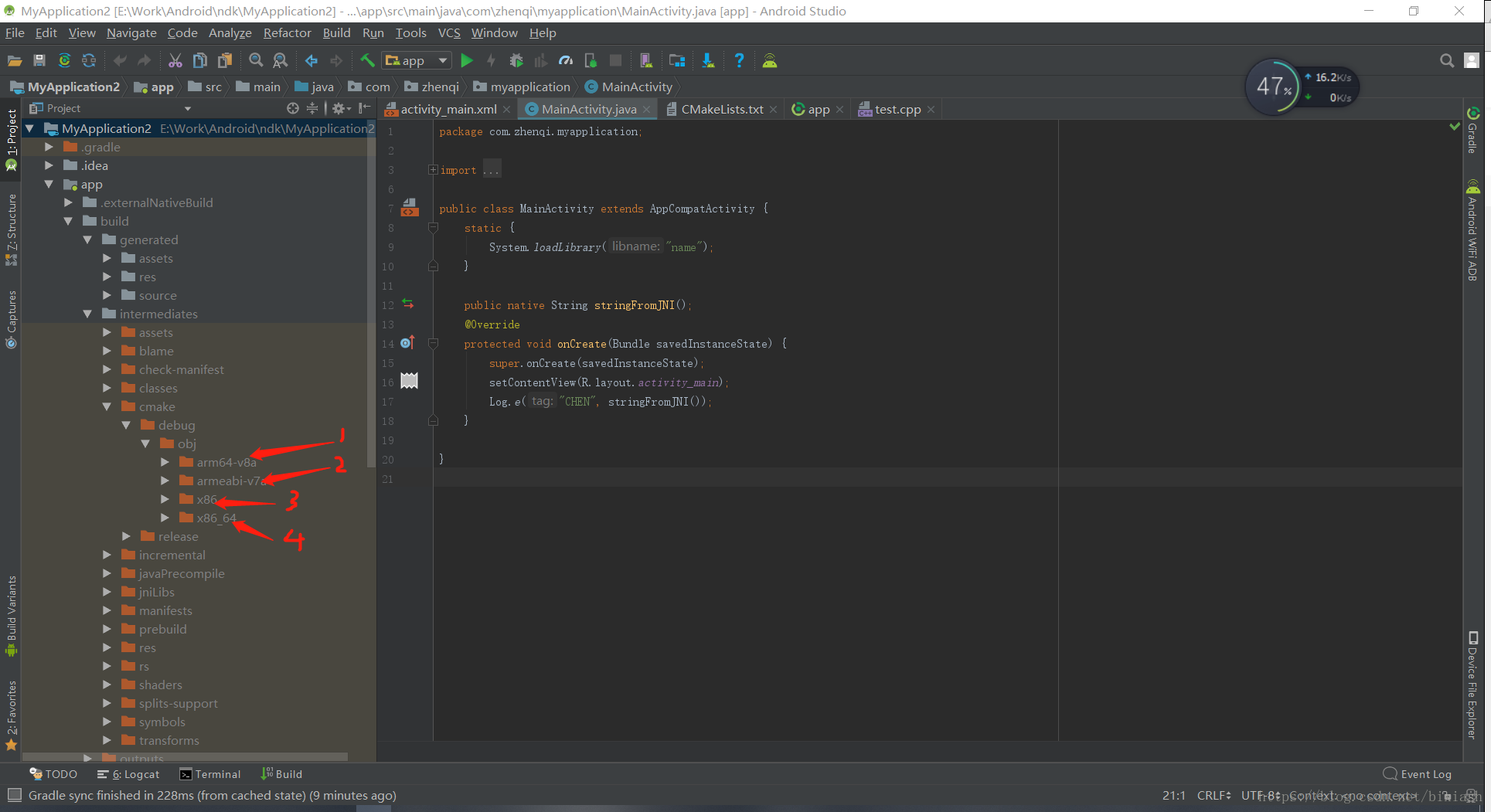
Task: Collapse the intermediates folder
Action: [x=87, y=314]
